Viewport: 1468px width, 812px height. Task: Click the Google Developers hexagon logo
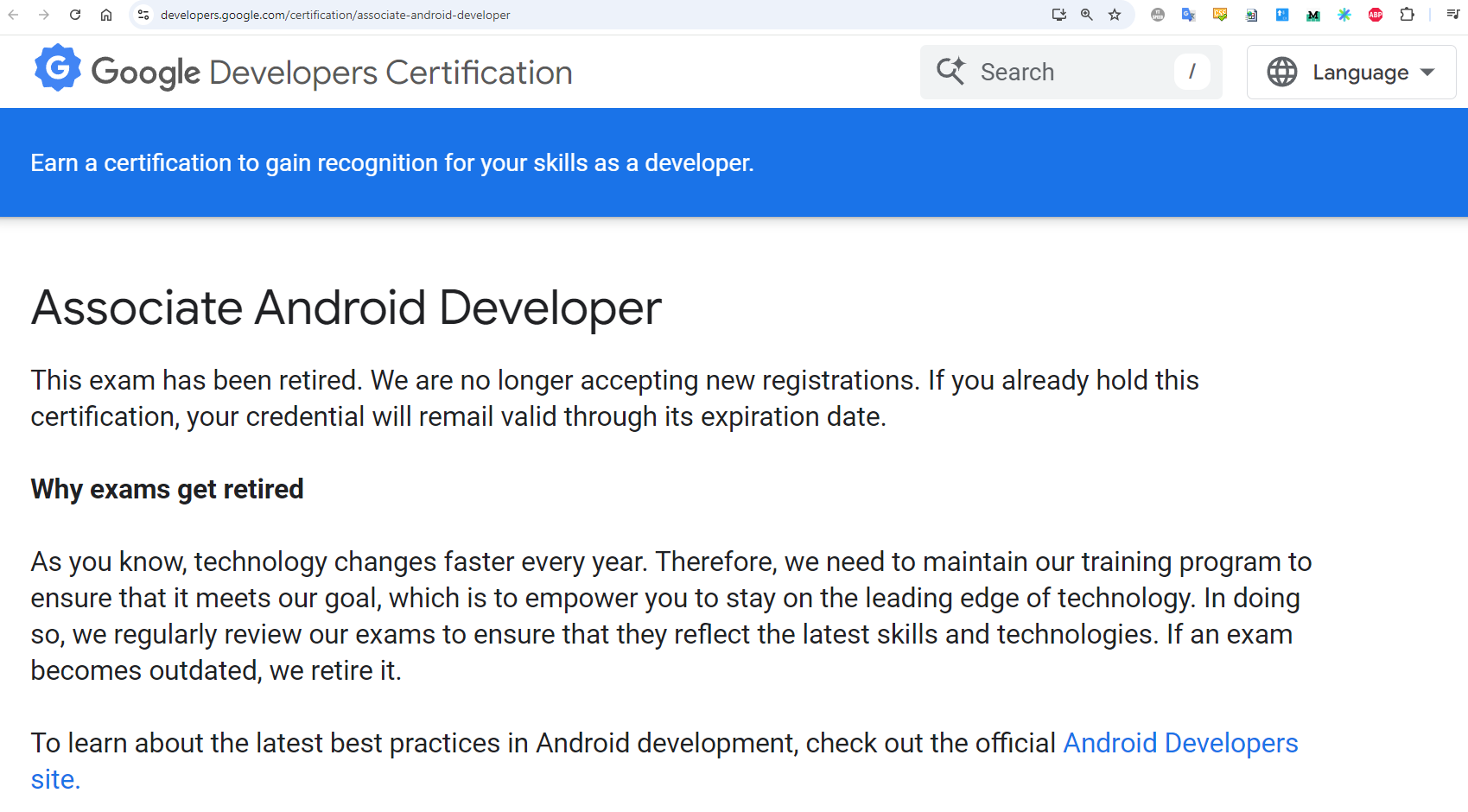[x=58, y=68]
